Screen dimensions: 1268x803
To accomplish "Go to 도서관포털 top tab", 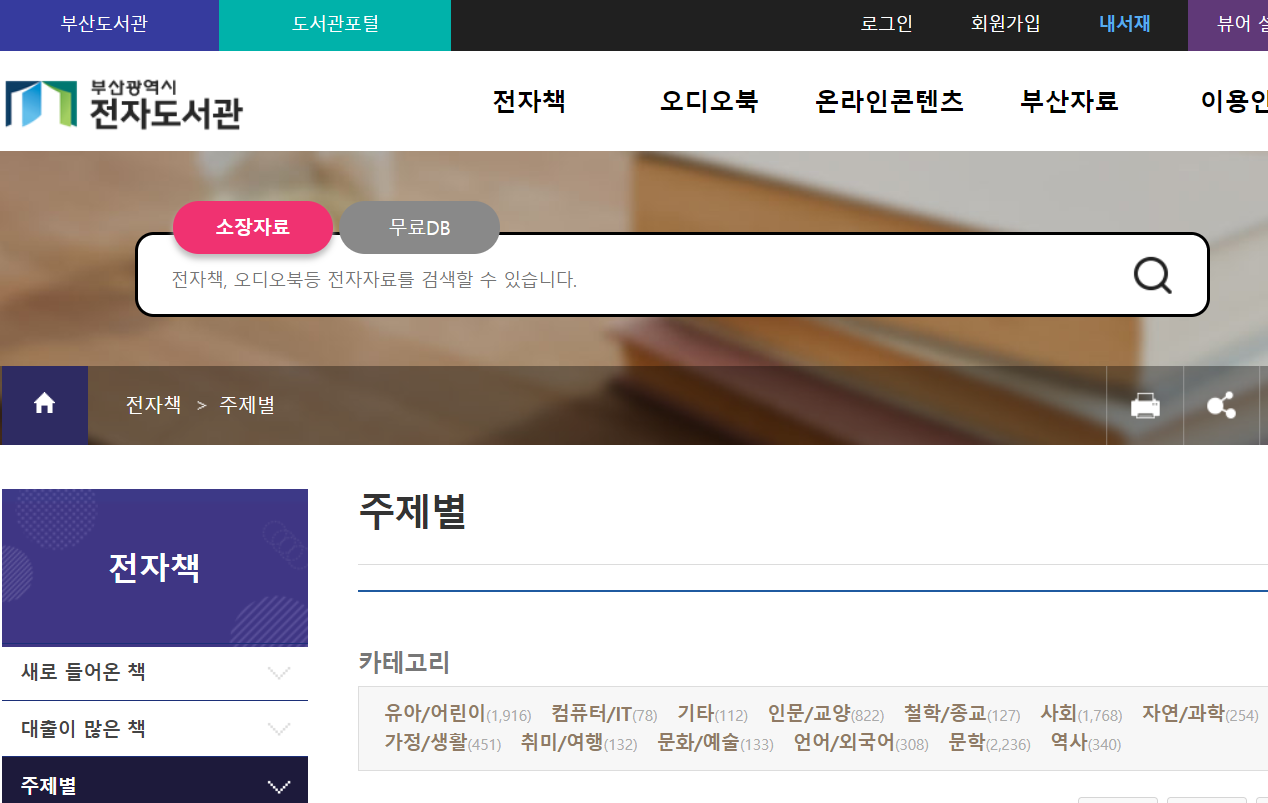I will (335, 24).
